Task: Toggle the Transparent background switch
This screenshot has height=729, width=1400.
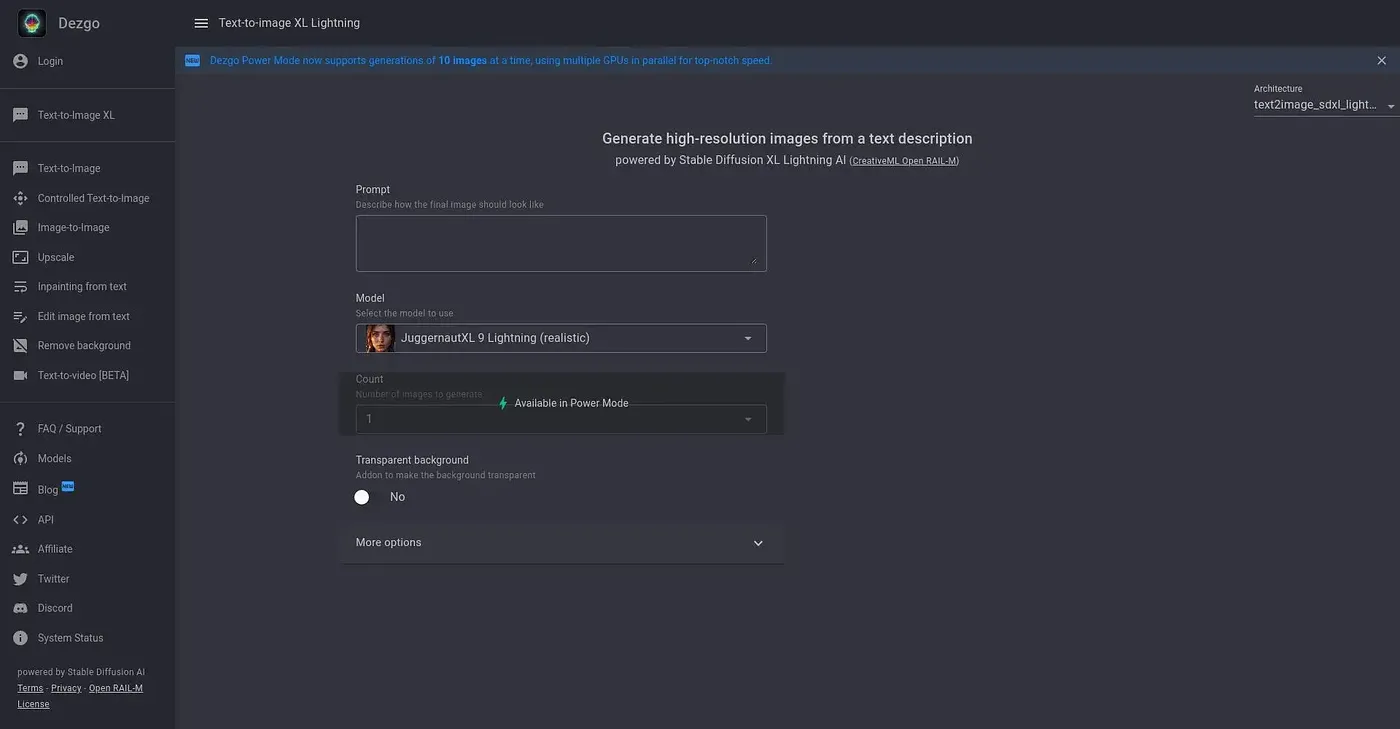Action: point(362,497)
